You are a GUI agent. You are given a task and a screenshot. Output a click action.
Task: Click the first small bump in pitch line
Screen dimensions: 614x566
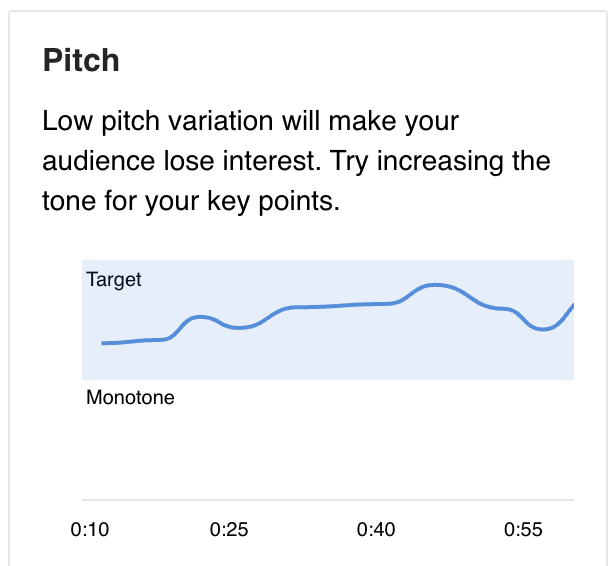(200, 316)
